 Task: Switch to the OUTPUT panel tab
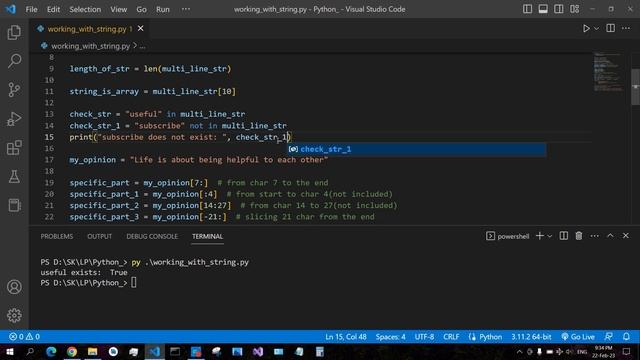99,236
